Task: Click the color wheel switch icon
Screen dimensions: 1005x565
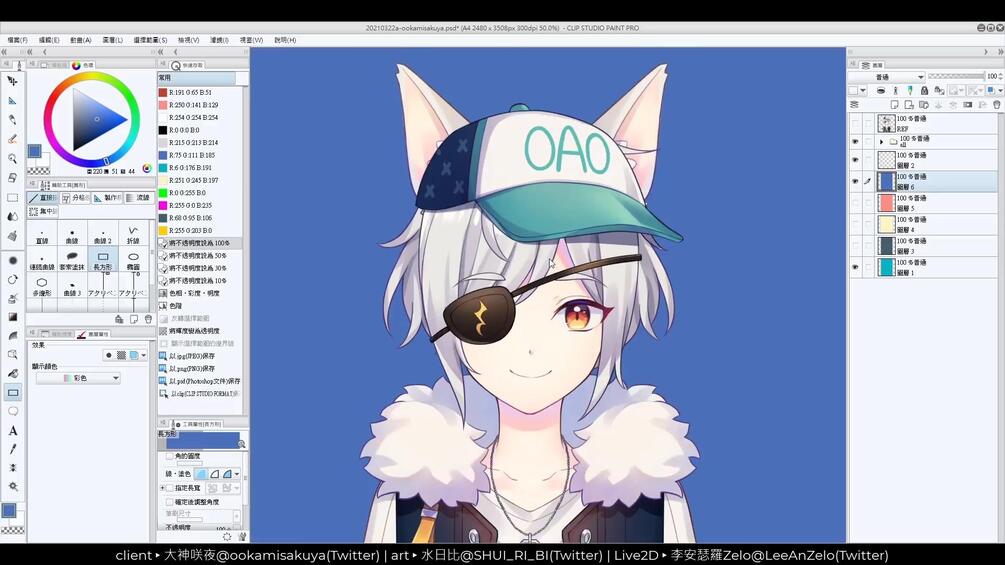Action: point(147,168)
